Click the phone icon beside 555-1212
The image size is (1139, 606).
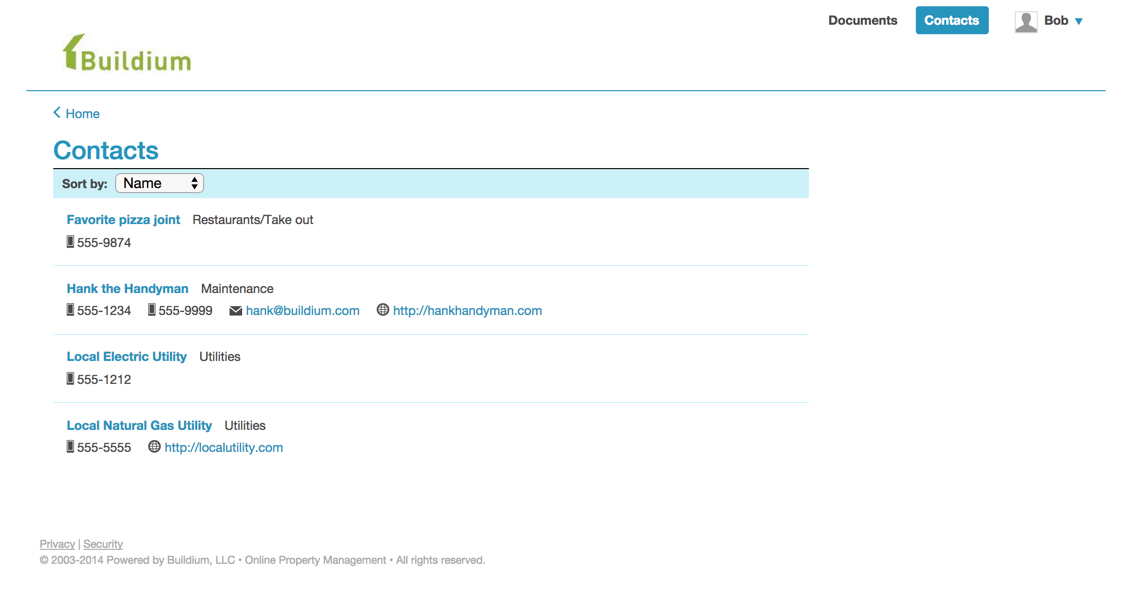[x=69, y=379]
